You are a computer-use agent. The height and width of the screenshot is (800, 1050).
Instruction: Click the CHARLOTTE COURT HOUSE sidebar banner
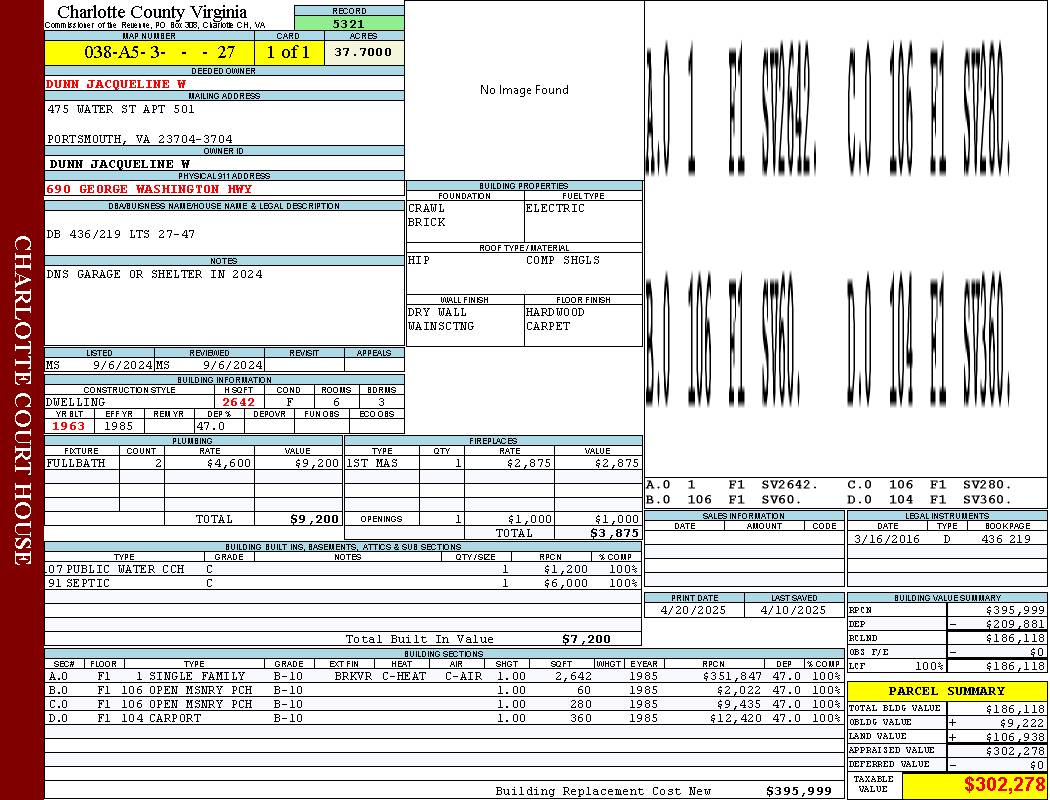(x=22, y=400)
